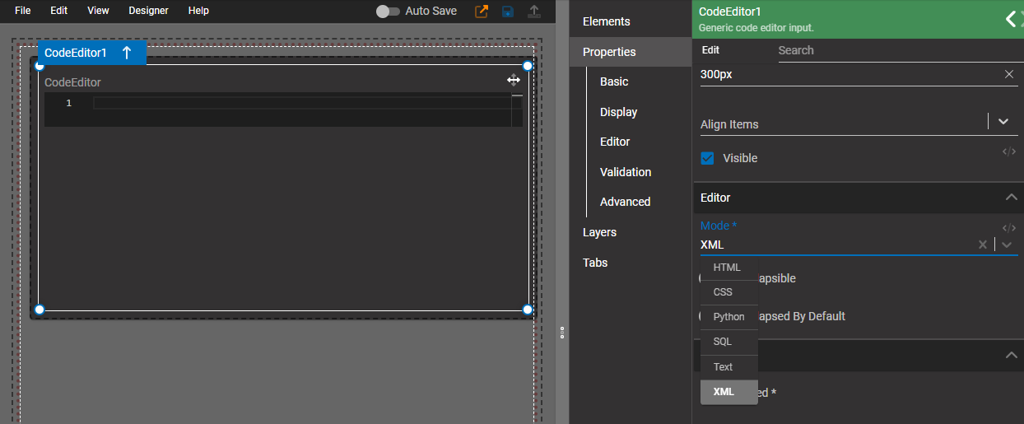This screenshot has width=1024, height=424.
Task: Click the upload publish icon
Action: coord(534,11)
